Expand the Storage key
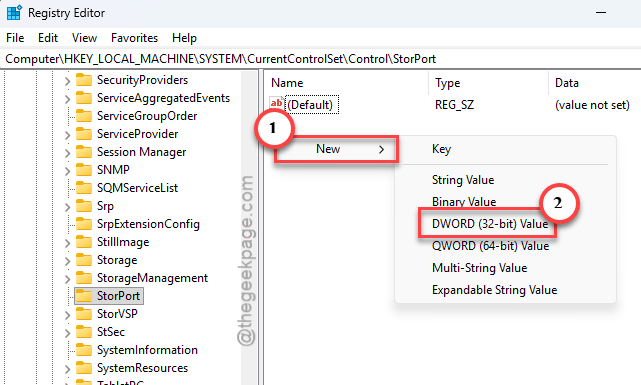 67,261
